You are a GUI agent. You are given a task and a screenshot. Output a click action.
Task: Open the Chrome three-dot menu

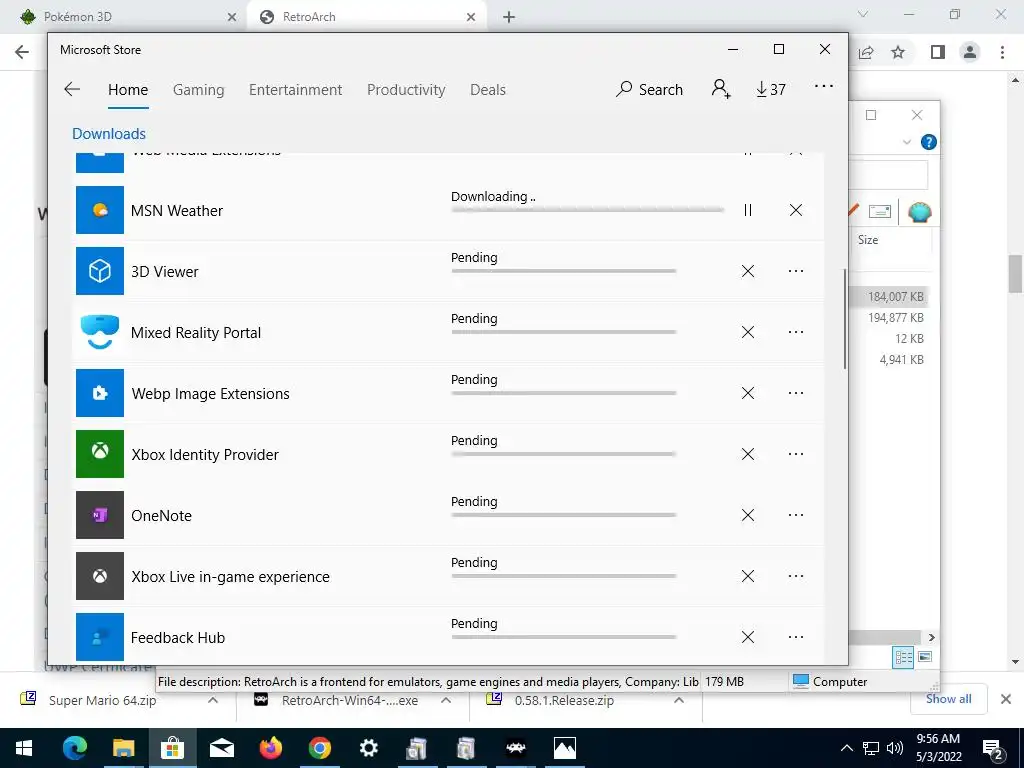click(x=1002, y=52)
